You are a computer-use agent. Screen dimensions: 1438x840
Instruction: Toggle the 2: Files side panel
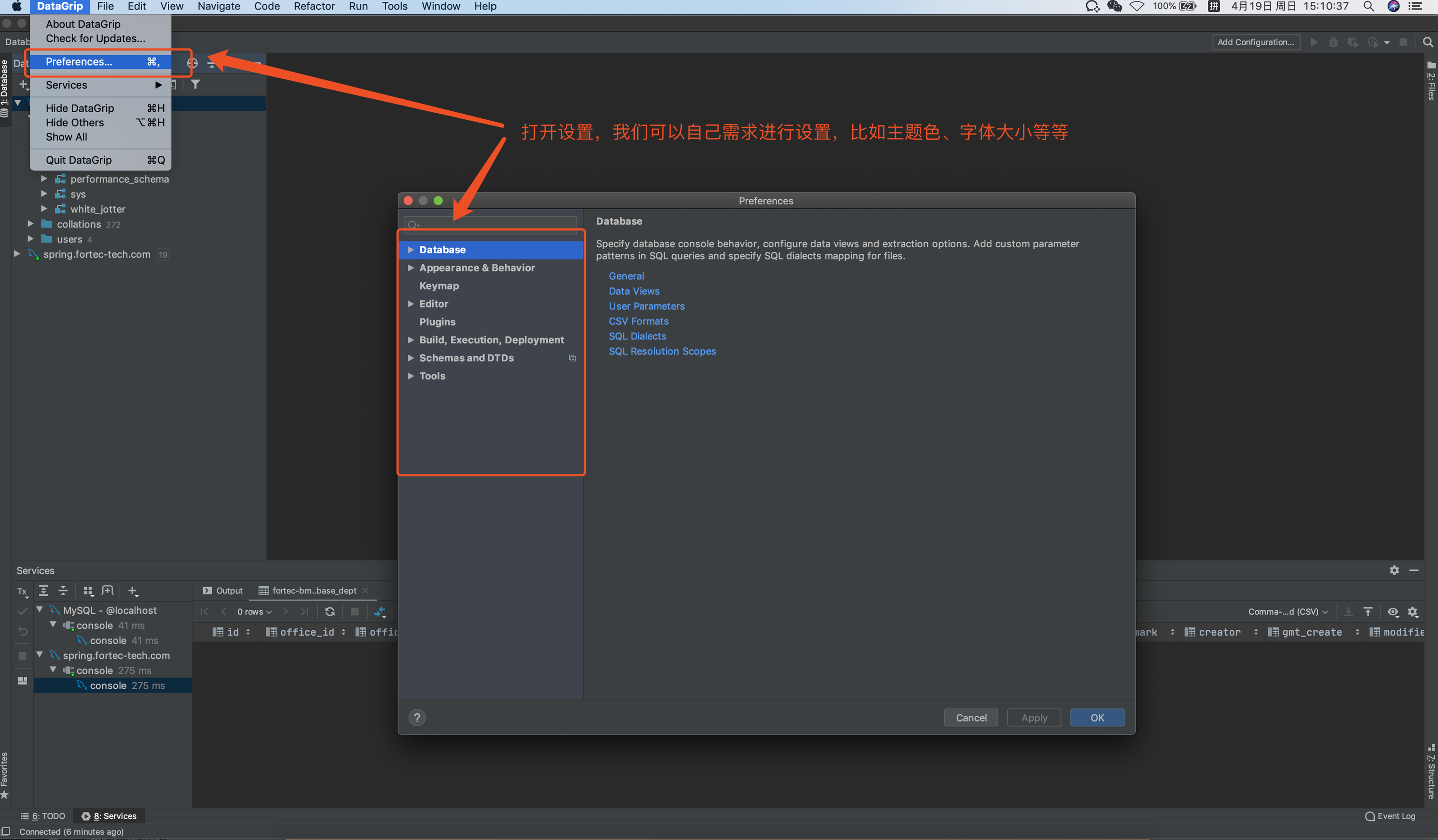1431,81
